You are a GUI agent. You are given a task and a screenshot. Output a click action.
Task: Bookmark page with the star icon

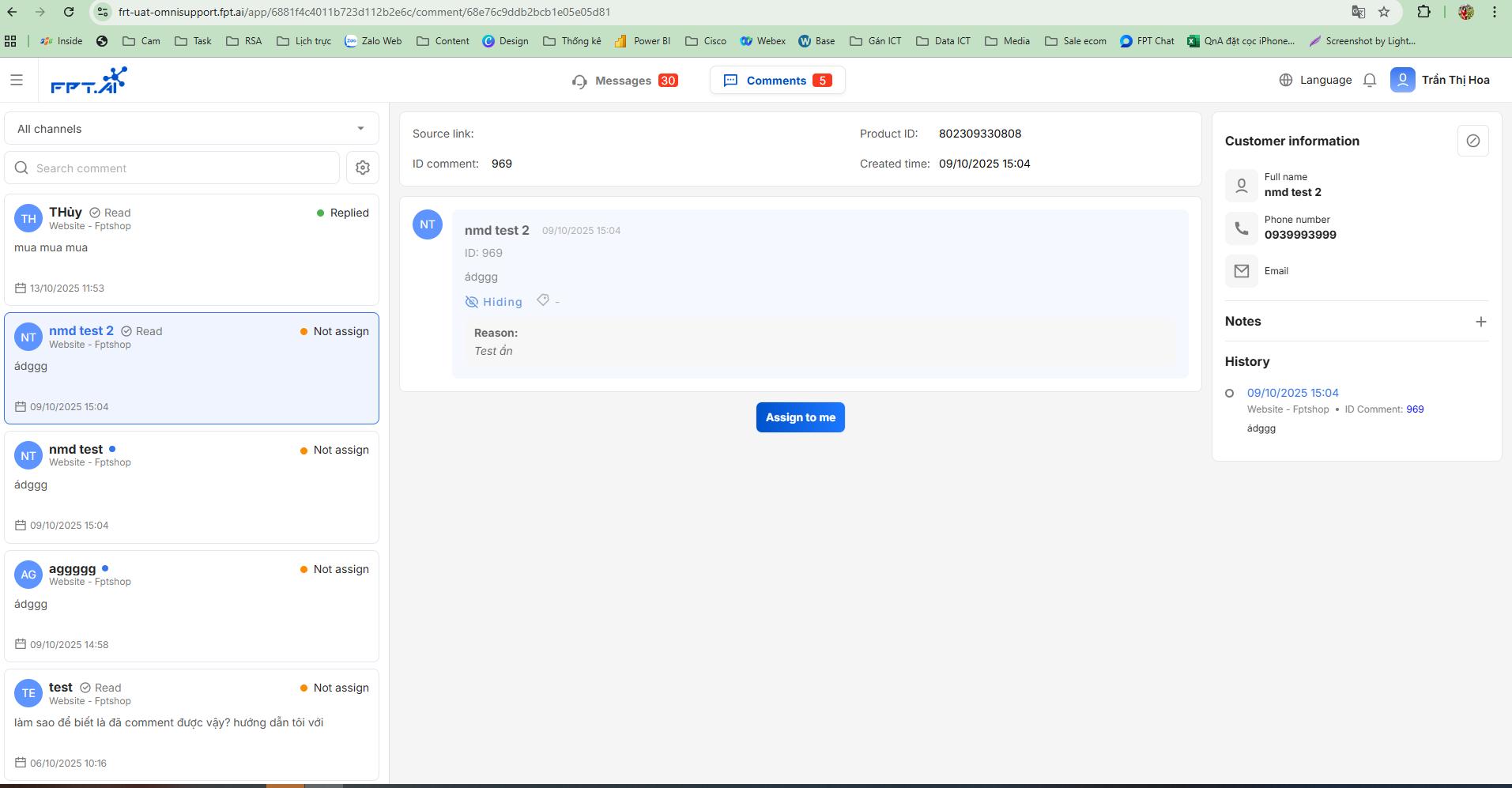[1383, 12]
